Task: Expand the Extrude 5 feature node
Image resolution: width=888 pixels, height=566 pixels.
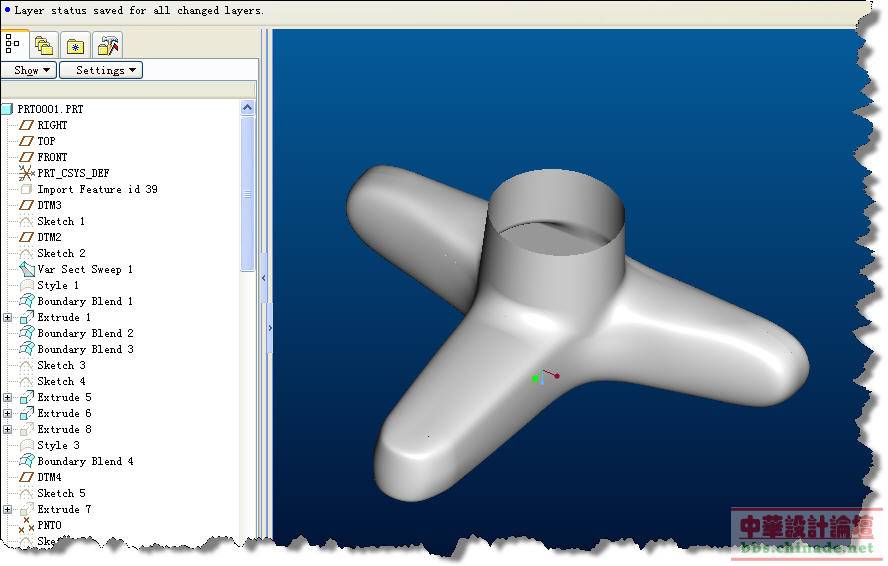Action: pos(8,397)
